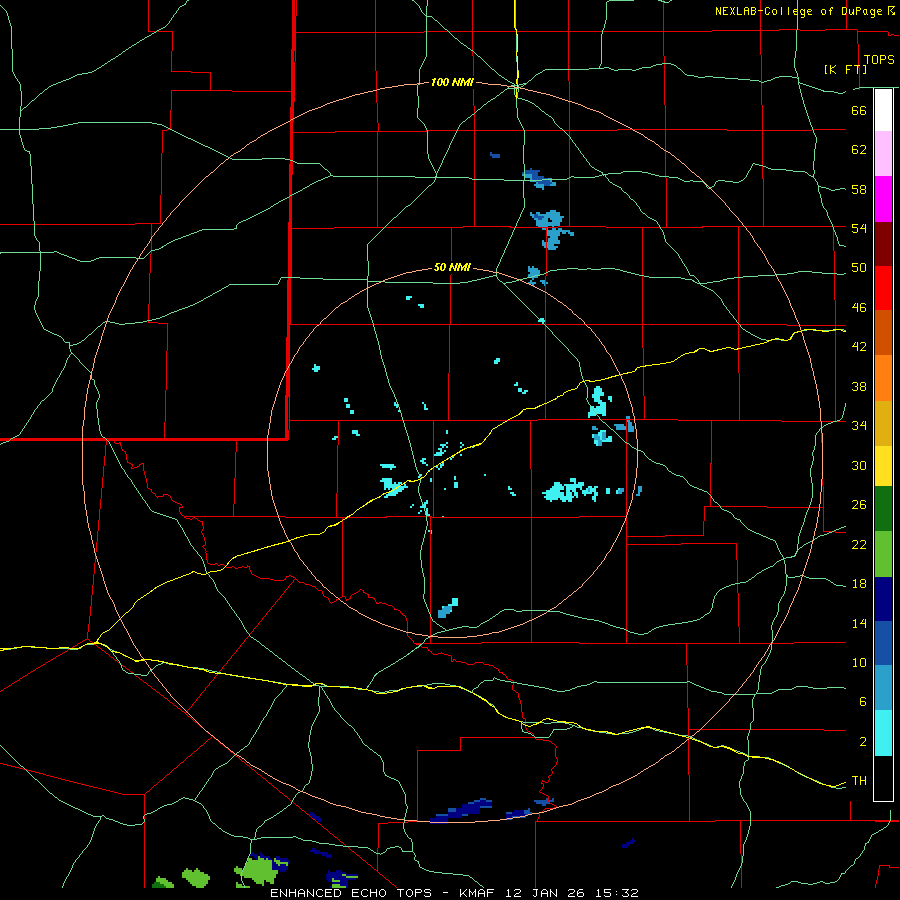The image size is (900, 900).
Task: Click the white swatch in the tops legend
Action: [883, 110]
